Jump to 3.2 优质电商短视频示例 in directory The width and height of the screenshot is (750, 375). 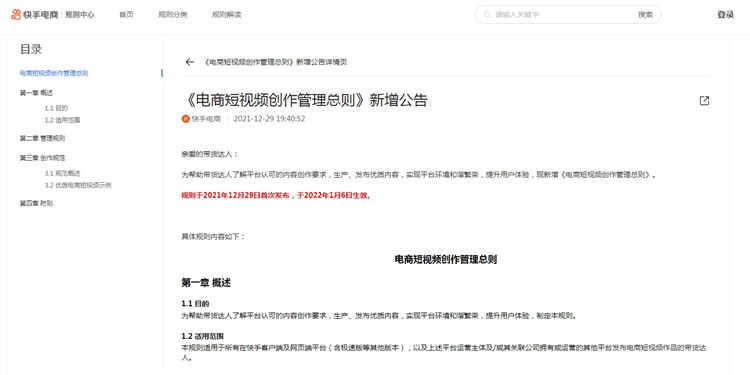coord(78,185)
